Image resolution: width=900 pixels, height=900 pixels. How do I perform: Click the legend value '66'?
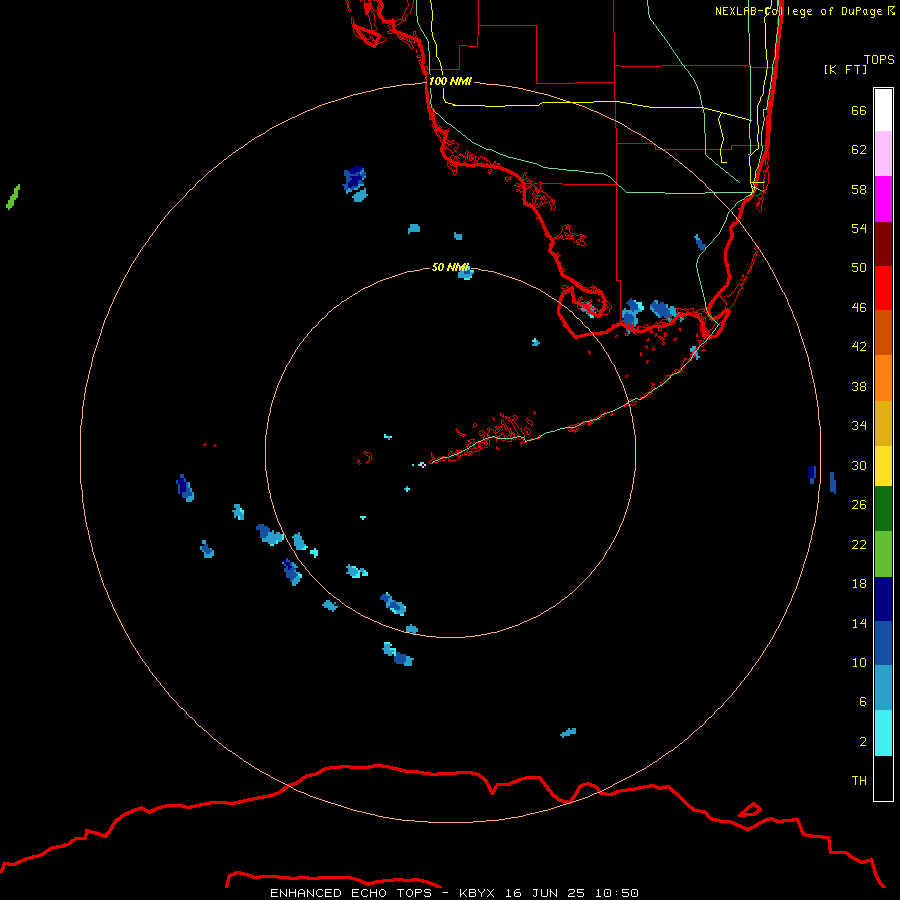click(x=859, y=110)
